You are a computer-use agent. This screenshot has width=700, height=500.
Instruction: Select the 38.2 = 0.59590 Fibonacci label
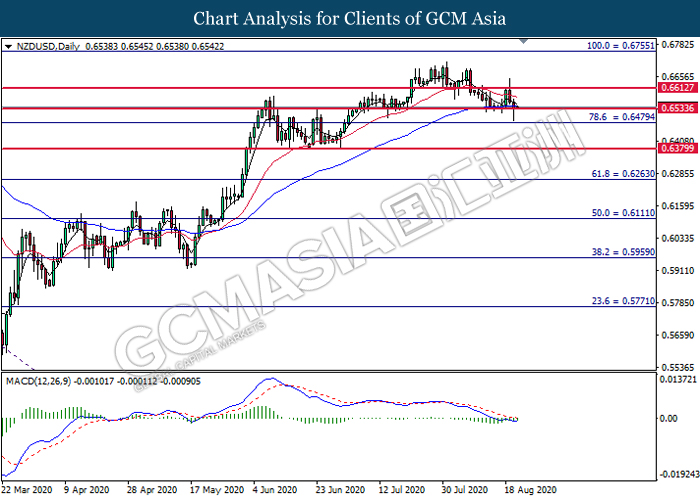pyautogui.click(x=623, y=252)
